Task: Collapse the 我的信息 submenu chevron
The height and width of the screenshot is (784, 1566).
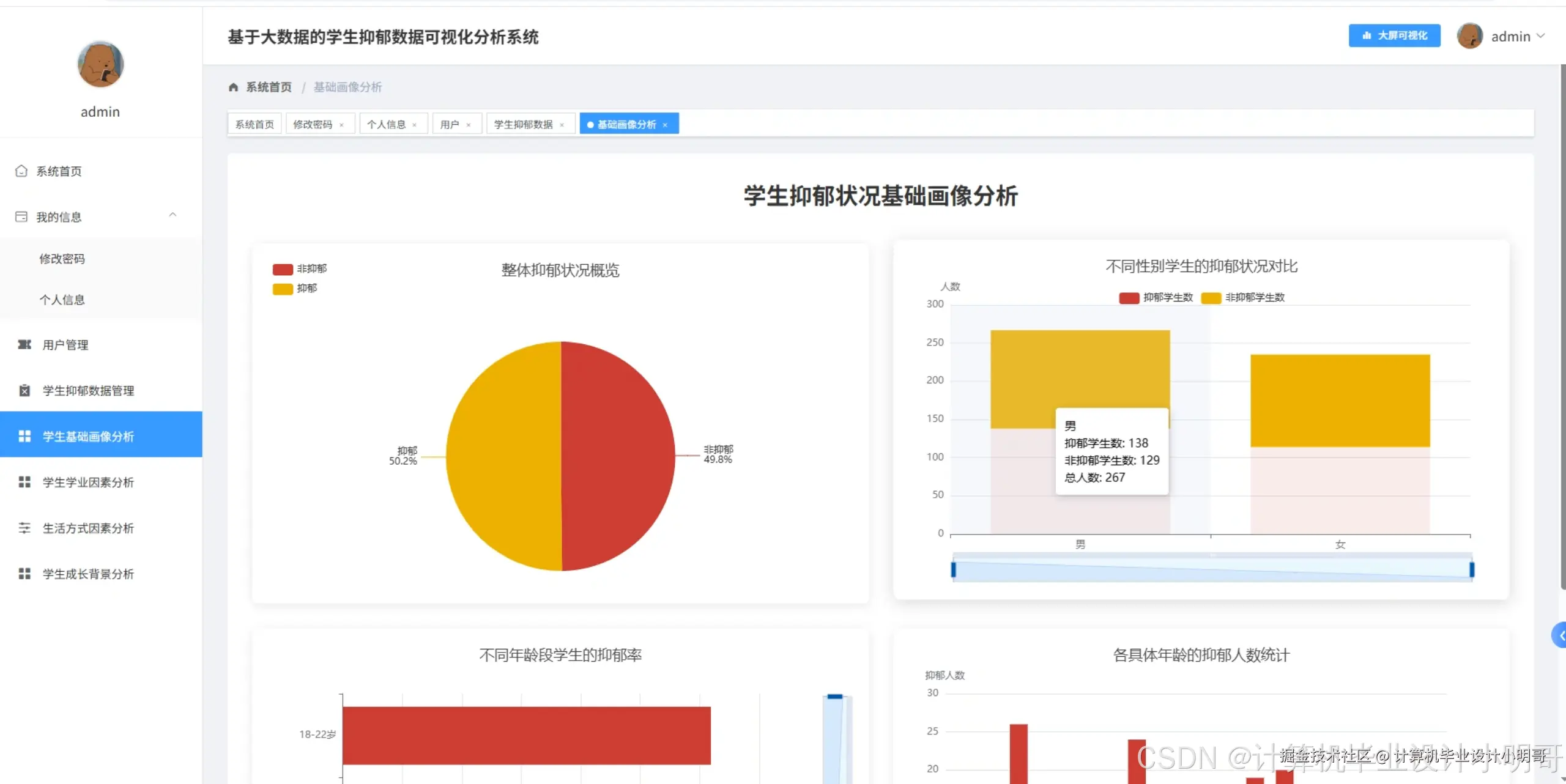Action: (173, 215)
